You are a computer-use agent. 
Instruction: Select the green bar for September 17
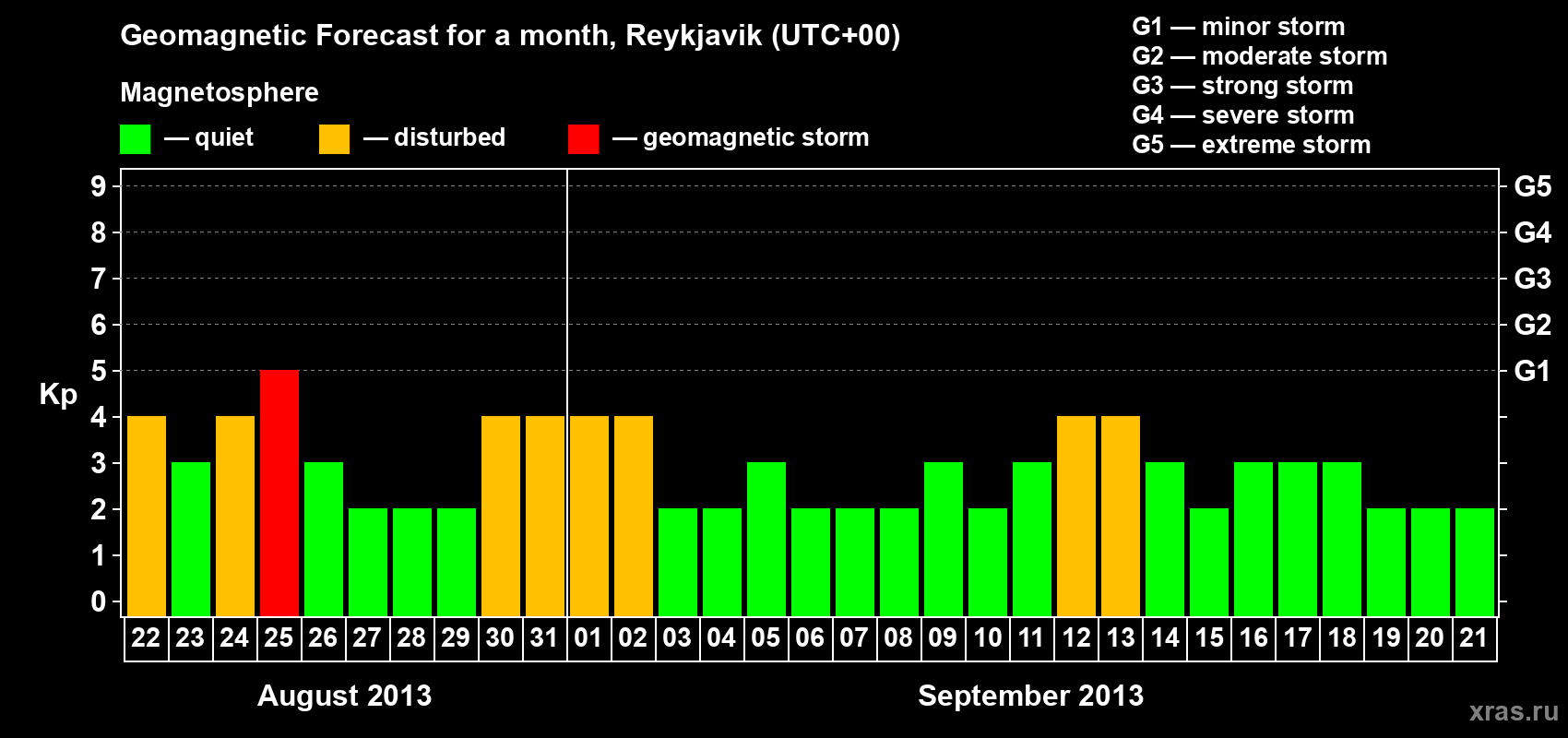click(1298, 539)
